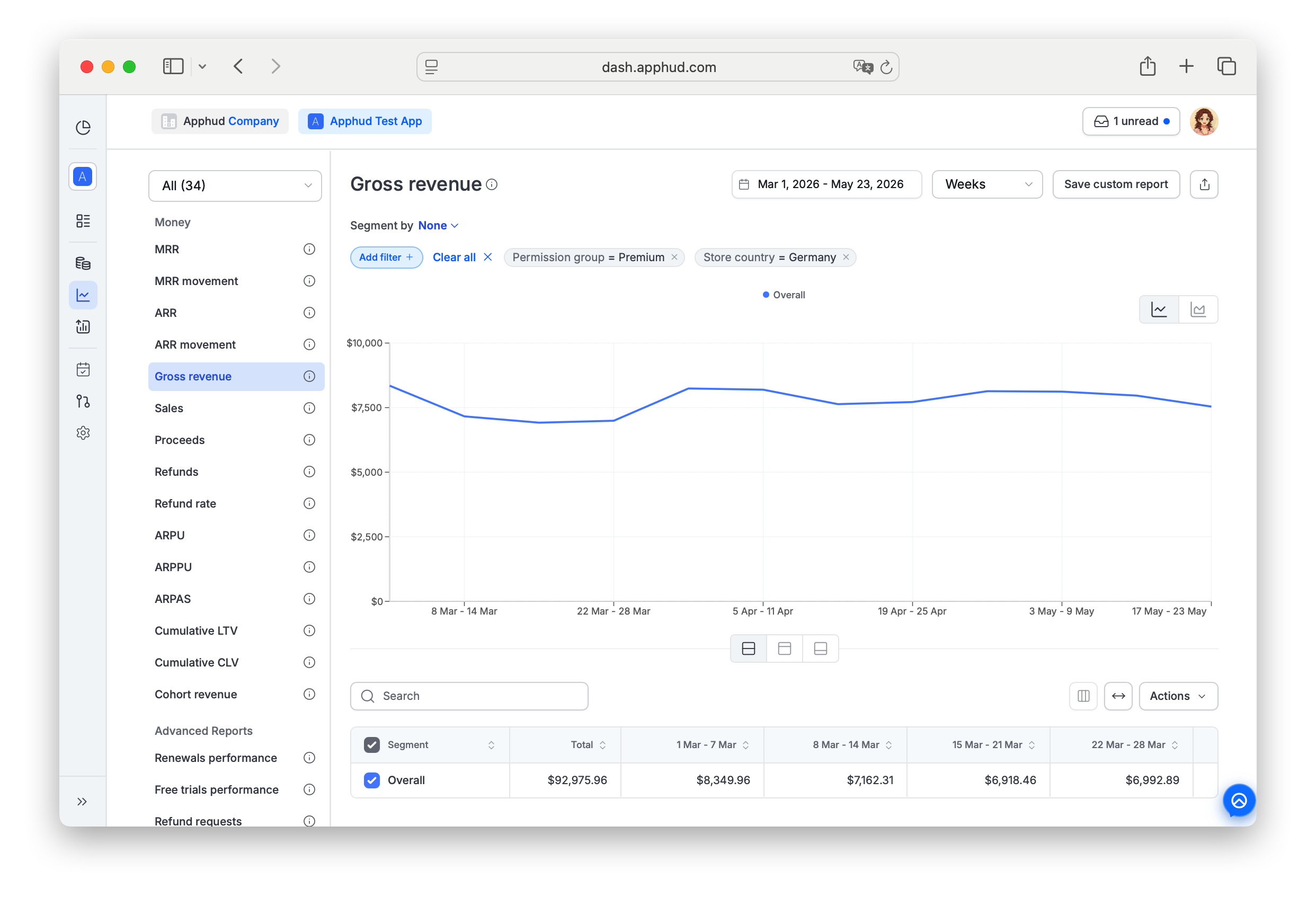Open the date range picker Mar 1 - May 23

826,184
